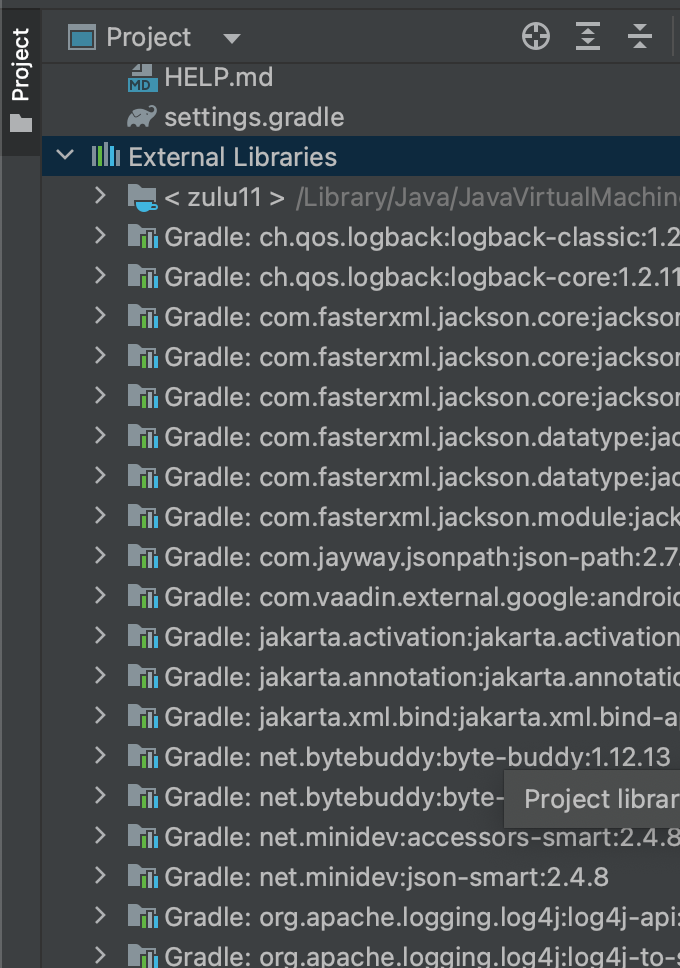Expand the com.vaadin.external.google chevron

[x=100, y=595]
